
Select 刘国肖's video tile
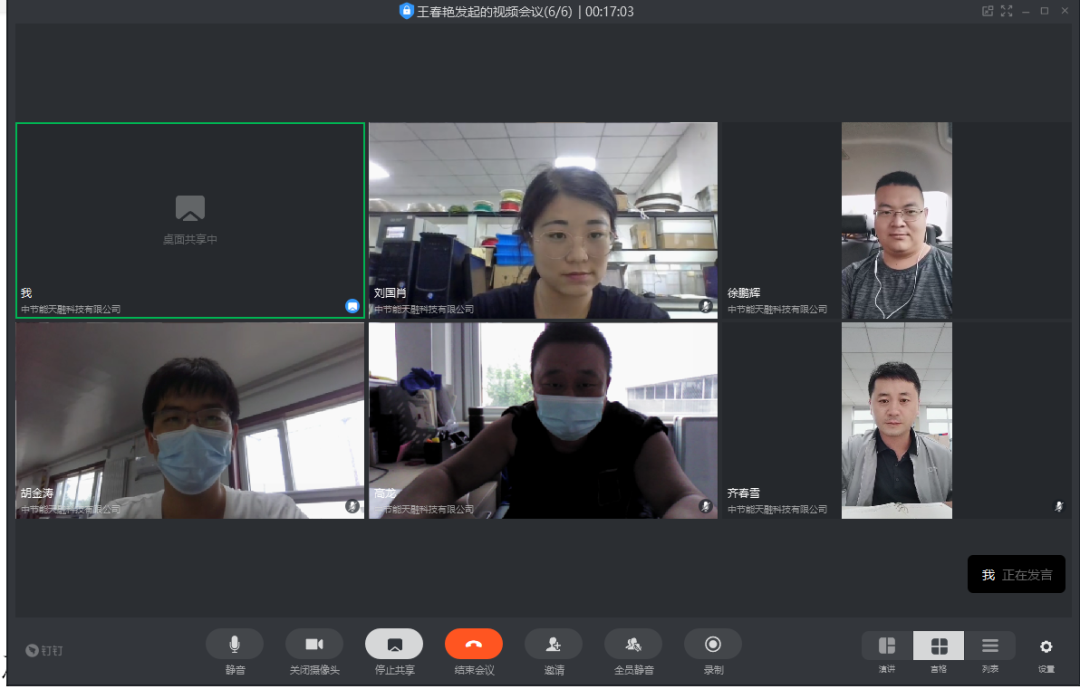click(543, 220)
